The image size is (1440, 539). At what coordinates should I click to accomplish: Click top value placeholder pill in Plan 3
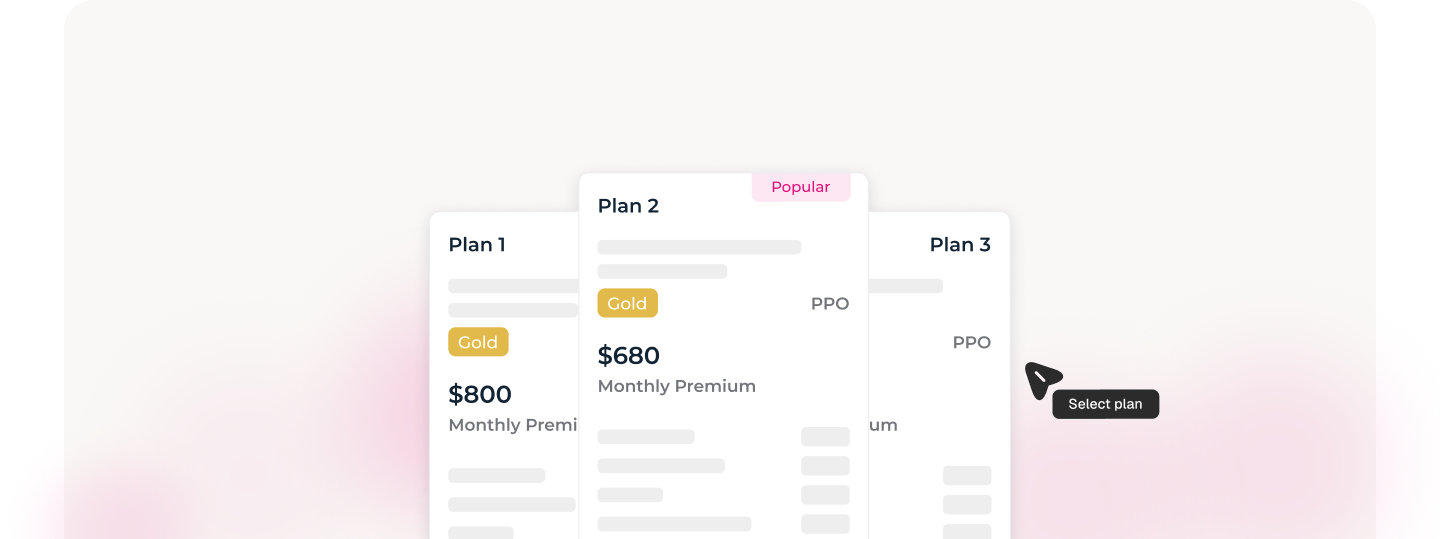tap(967, 475)
